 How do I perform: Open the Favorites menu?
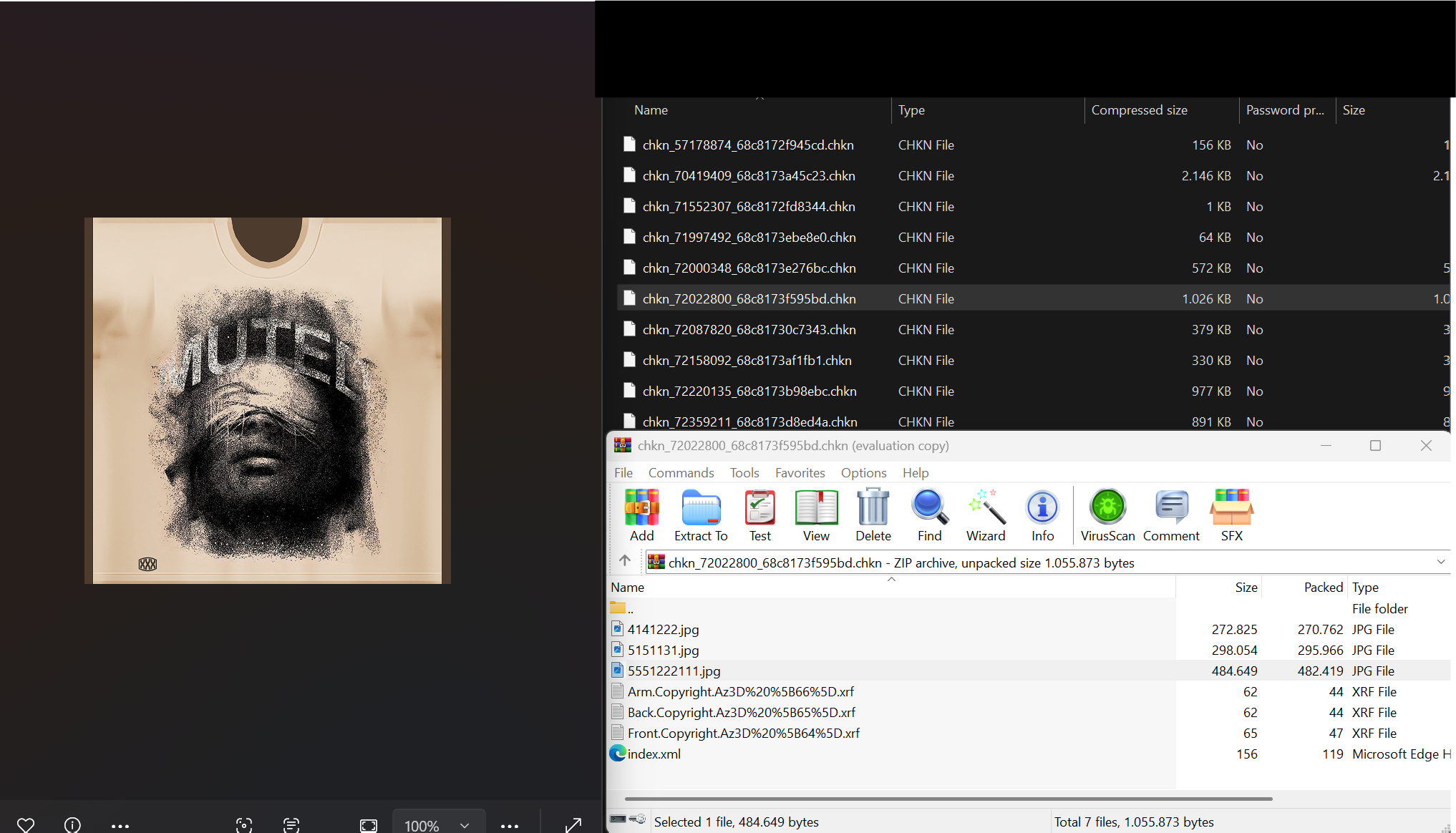pyautogui.click(x=800, y=473)
